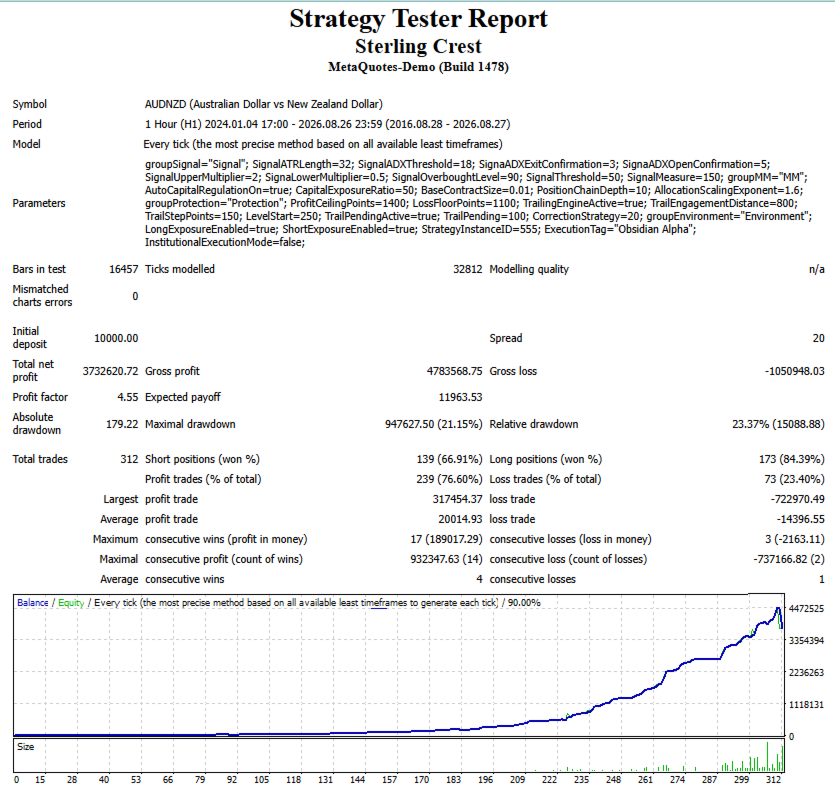
Task: Click Initial deposit value 10000.00
Action: click(x=116, y=339)
